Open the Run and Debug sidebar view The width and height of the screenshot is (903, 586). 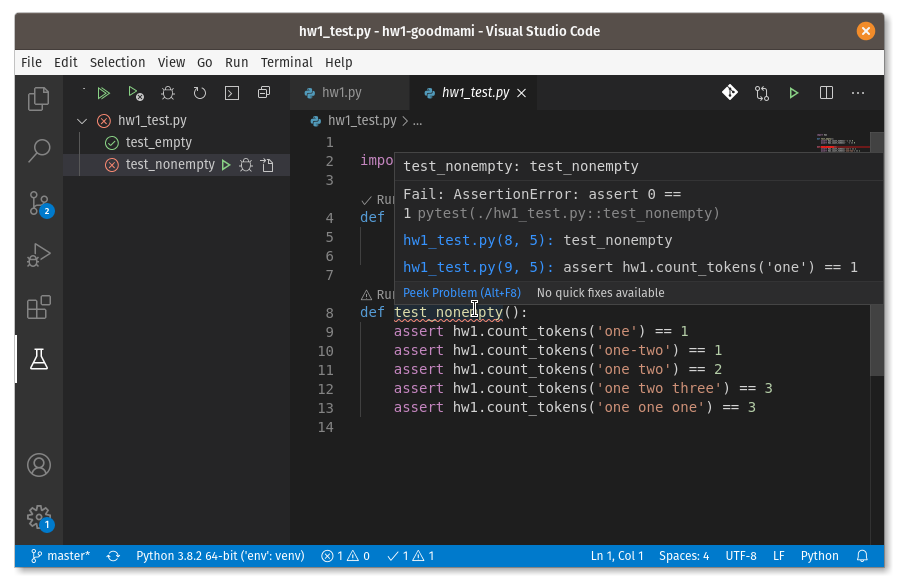(x=38, y=254)
